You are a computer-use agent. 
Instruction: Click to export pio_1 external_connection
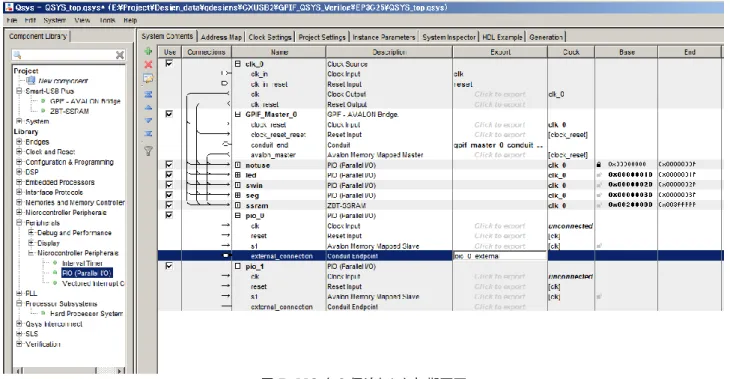point(500,307)
